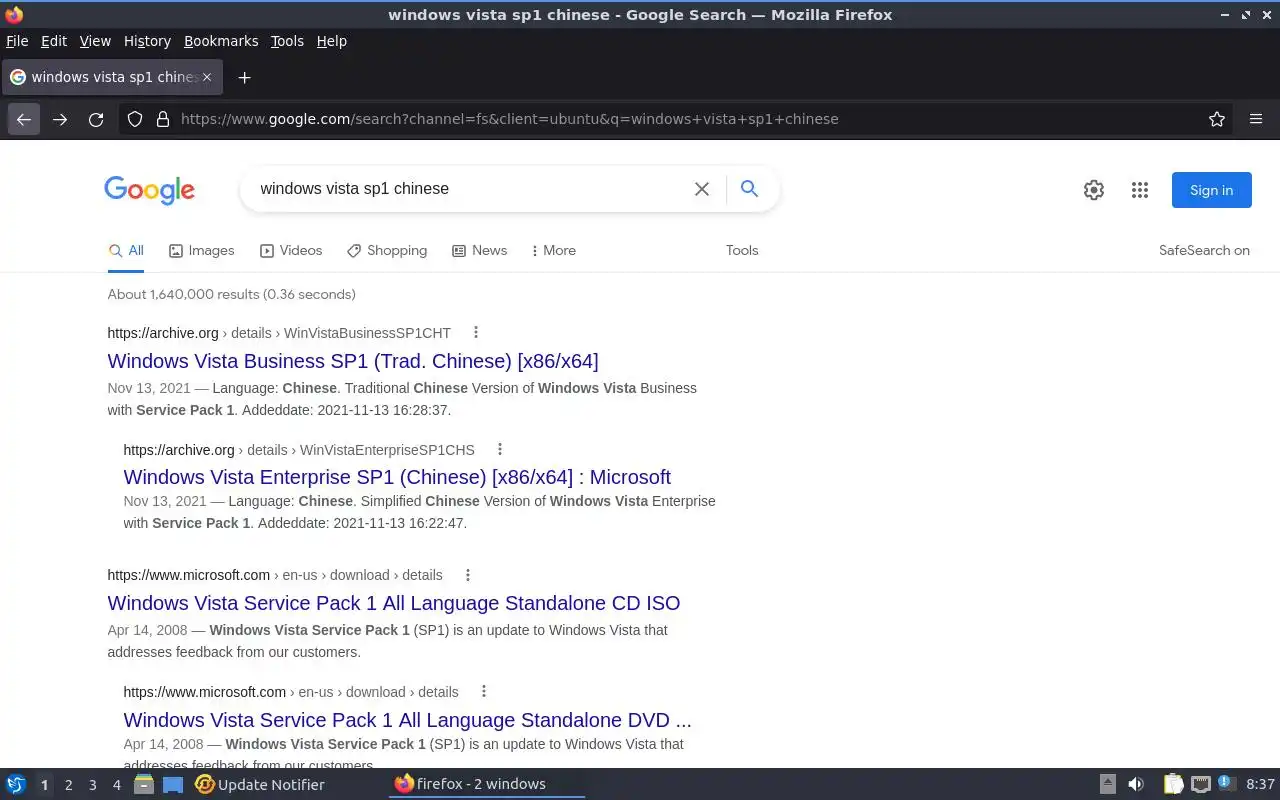Open the Bookmarks menu

tap(221, 41)
